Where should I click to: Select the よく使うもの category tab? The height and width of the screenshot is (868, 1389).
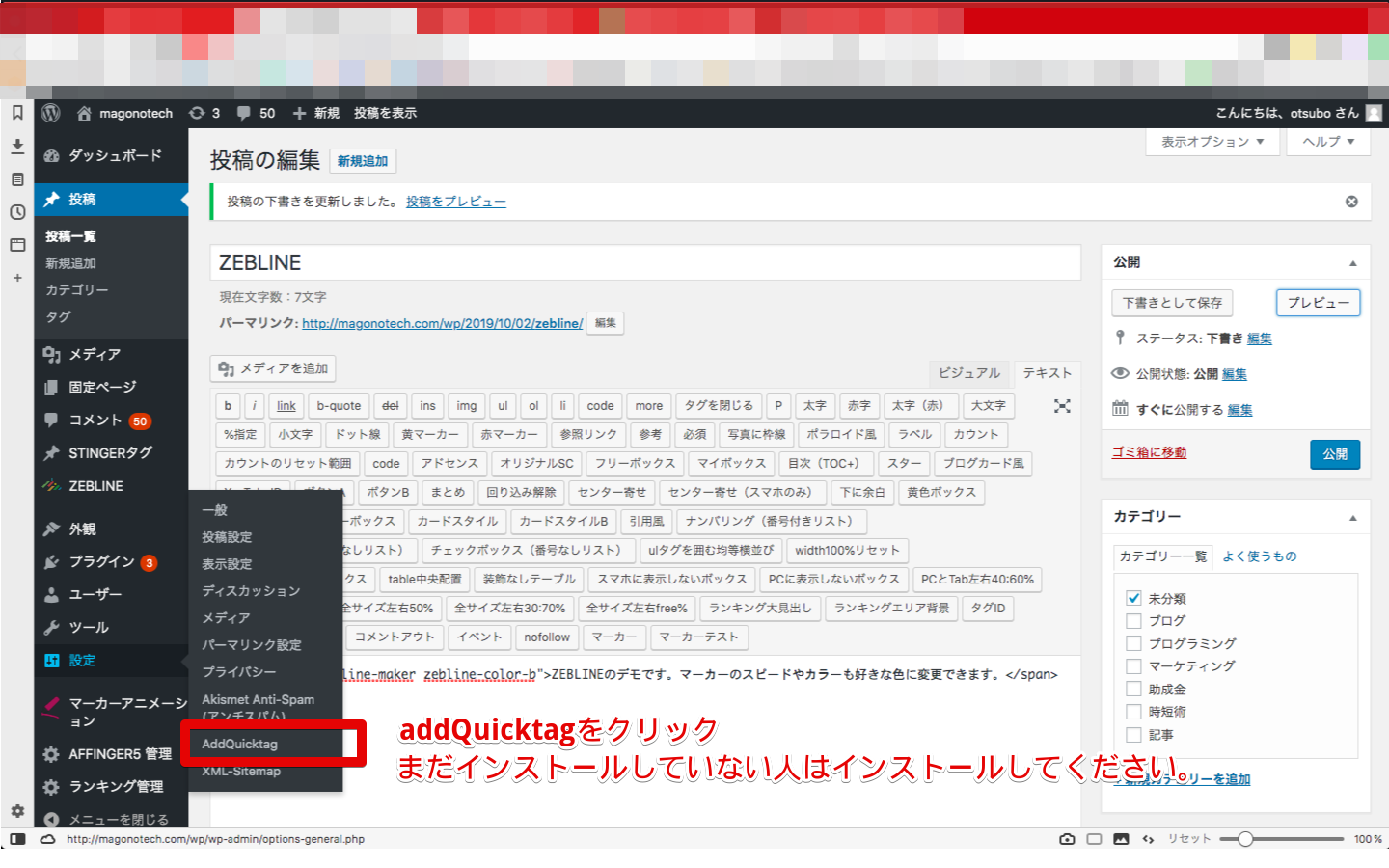(x=1260, y=556)
